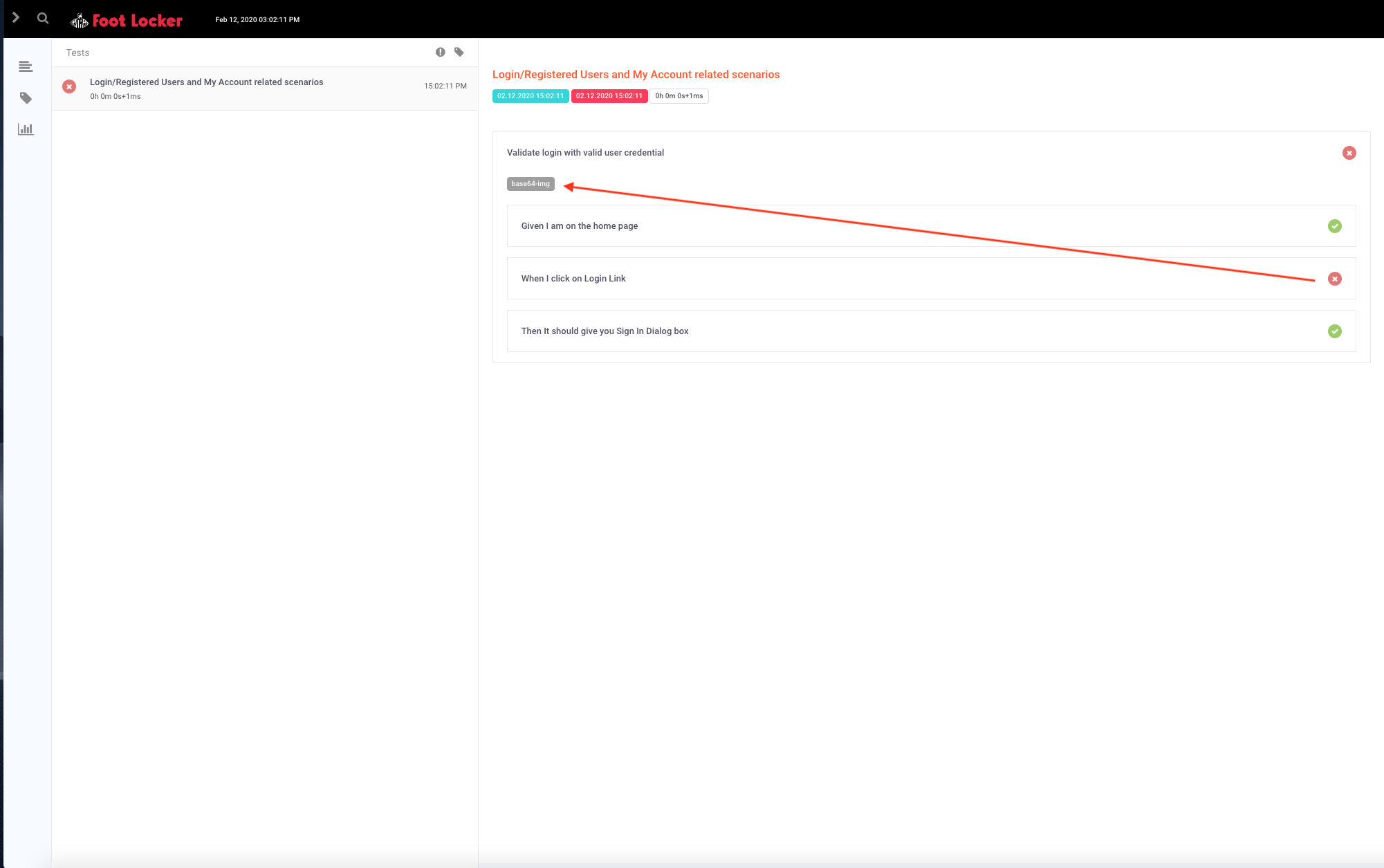This screenshot has height=868, width=1384.
Task: Open the Dashboard bar-chart icon
Action: tap(26, 129)
